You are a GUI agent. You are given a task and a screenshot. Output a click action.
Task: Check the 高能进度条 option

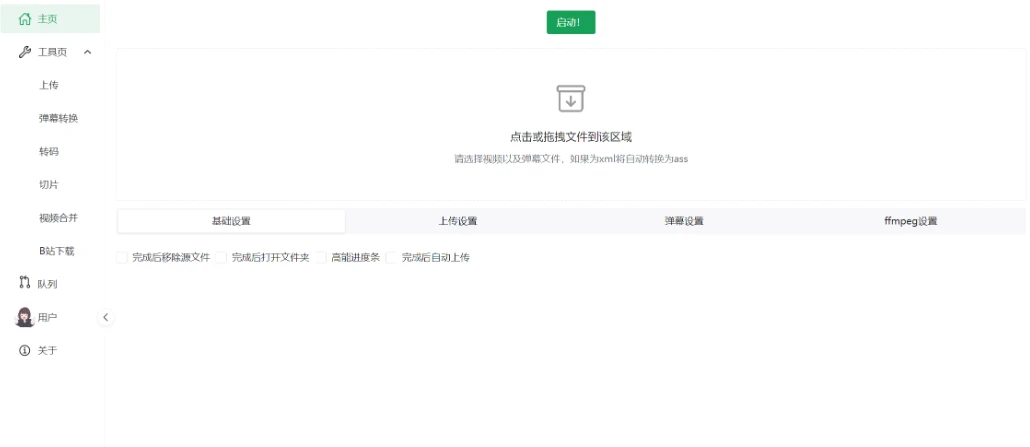[321, 257]
